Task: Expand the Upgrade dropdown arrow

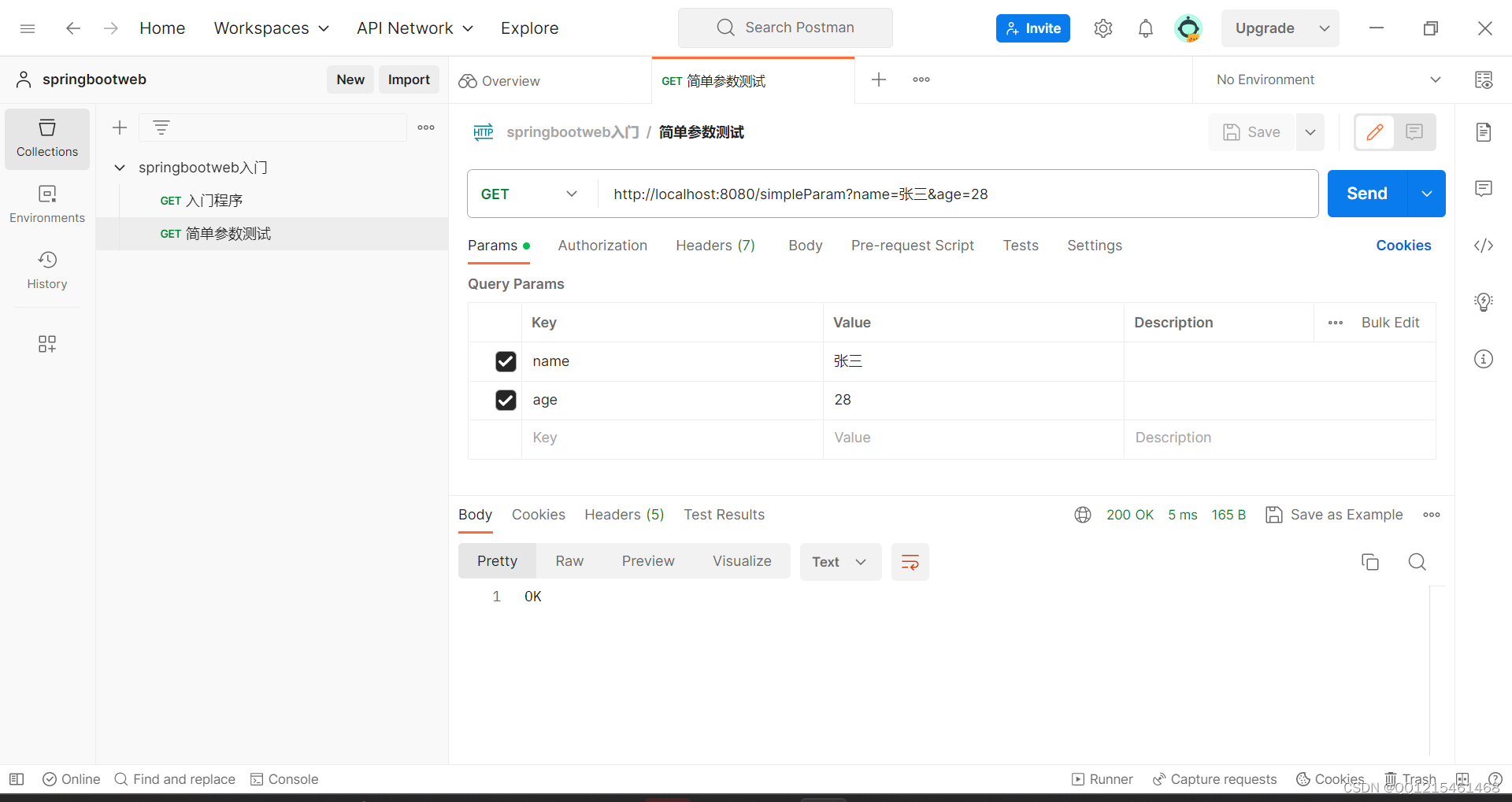Action: click(1325, 28)
